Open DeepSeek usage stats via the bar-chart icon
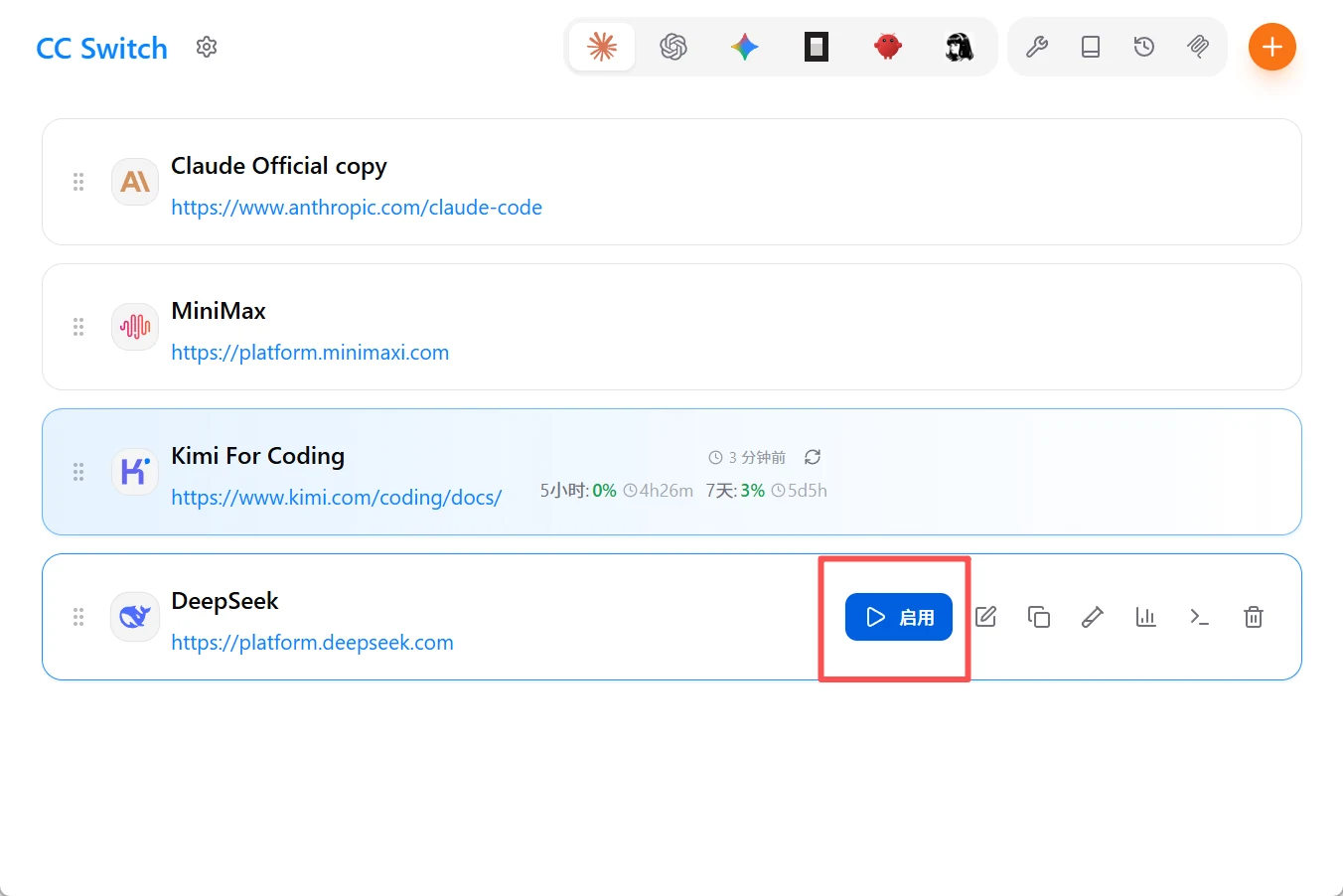This screenshot has width=1343, height=896. [x=1146, y=617]
